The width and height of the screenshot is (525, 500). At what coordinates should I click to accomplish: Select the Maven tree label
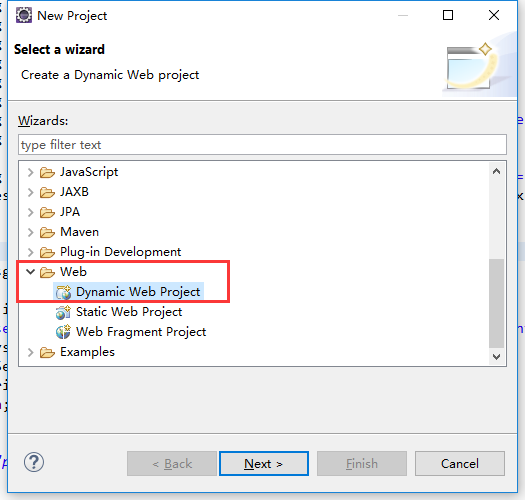point(79,232)
